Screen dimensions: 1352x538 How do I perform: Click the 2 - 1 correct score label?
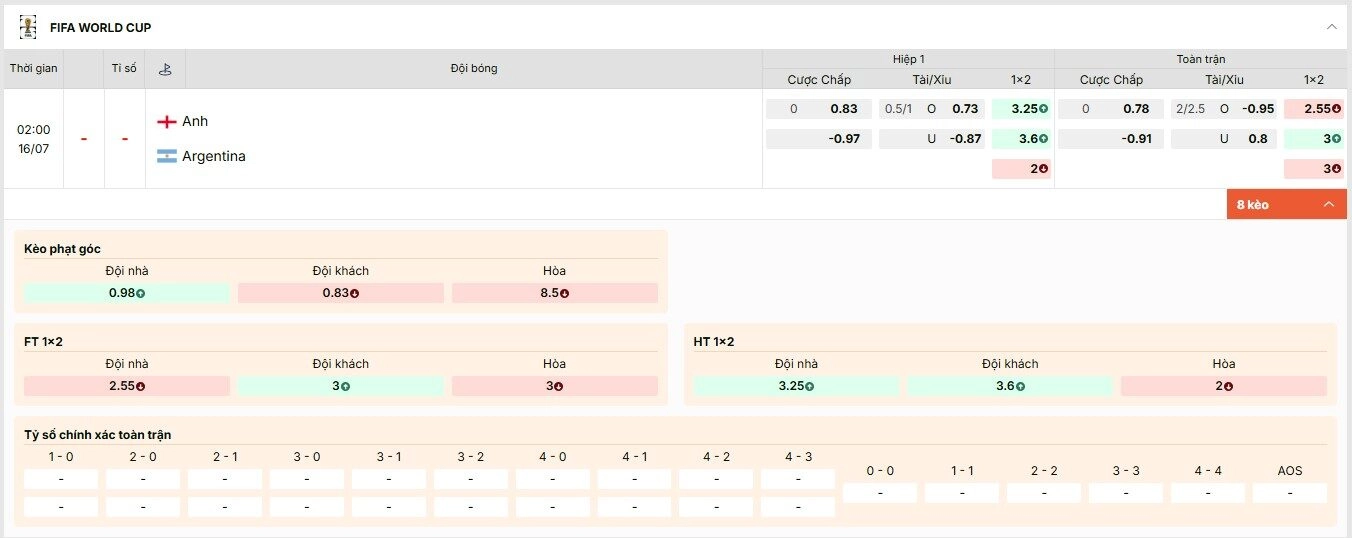(x=225, y=457)
